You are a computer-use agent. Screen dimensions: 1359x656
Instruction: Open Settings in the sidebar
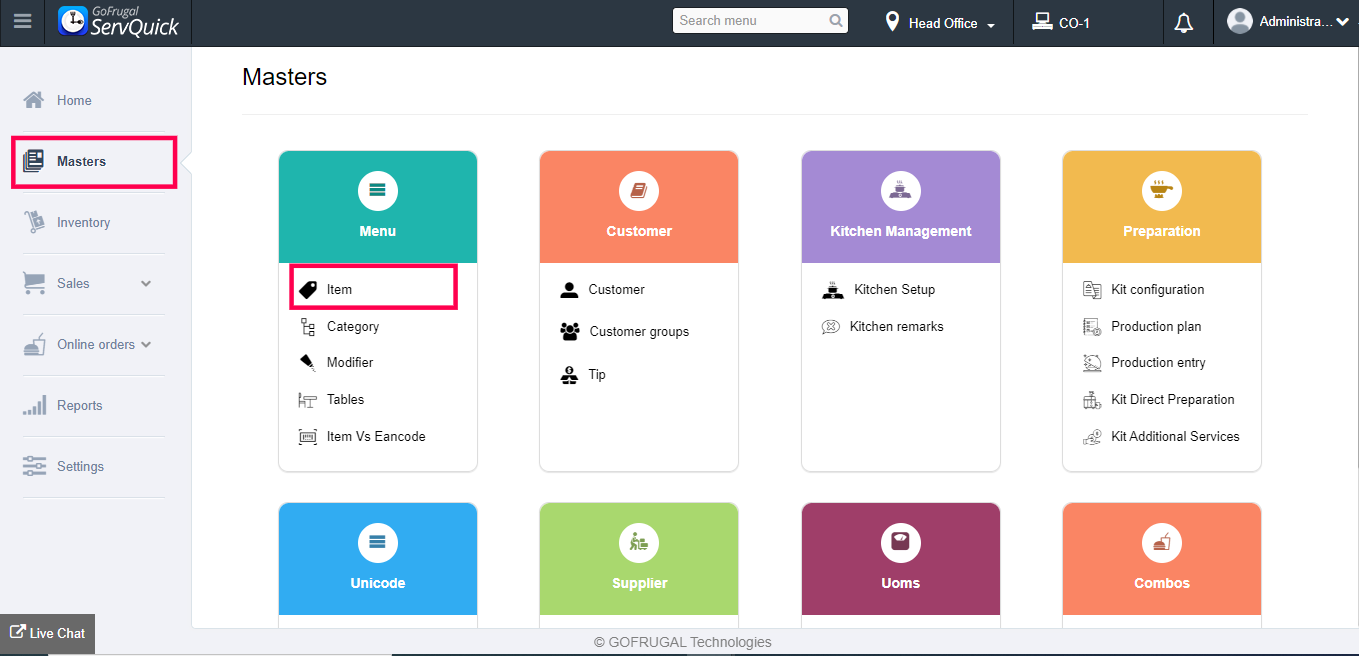(x=80, y=466)
